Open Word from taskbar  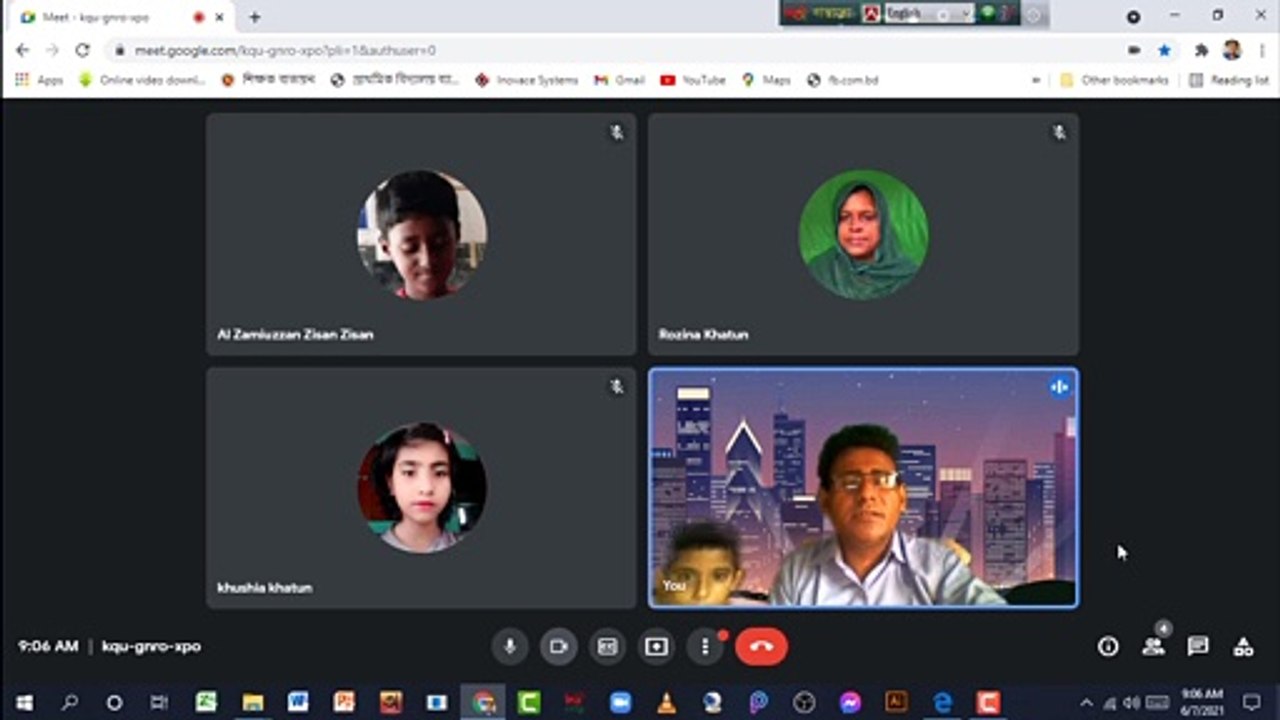tap(298, 702)
